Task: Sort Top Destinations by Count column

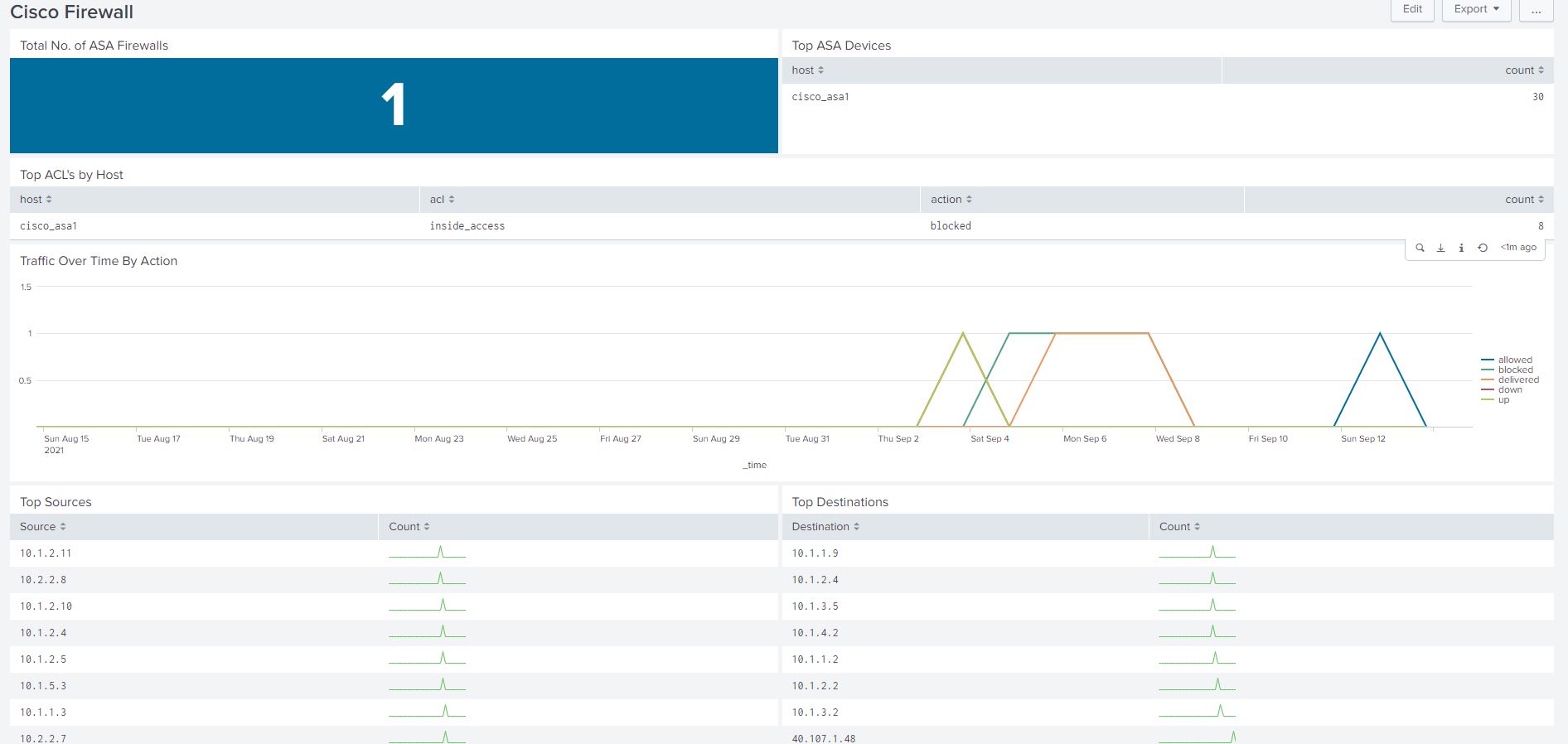Action: [x=1179, y=527]
